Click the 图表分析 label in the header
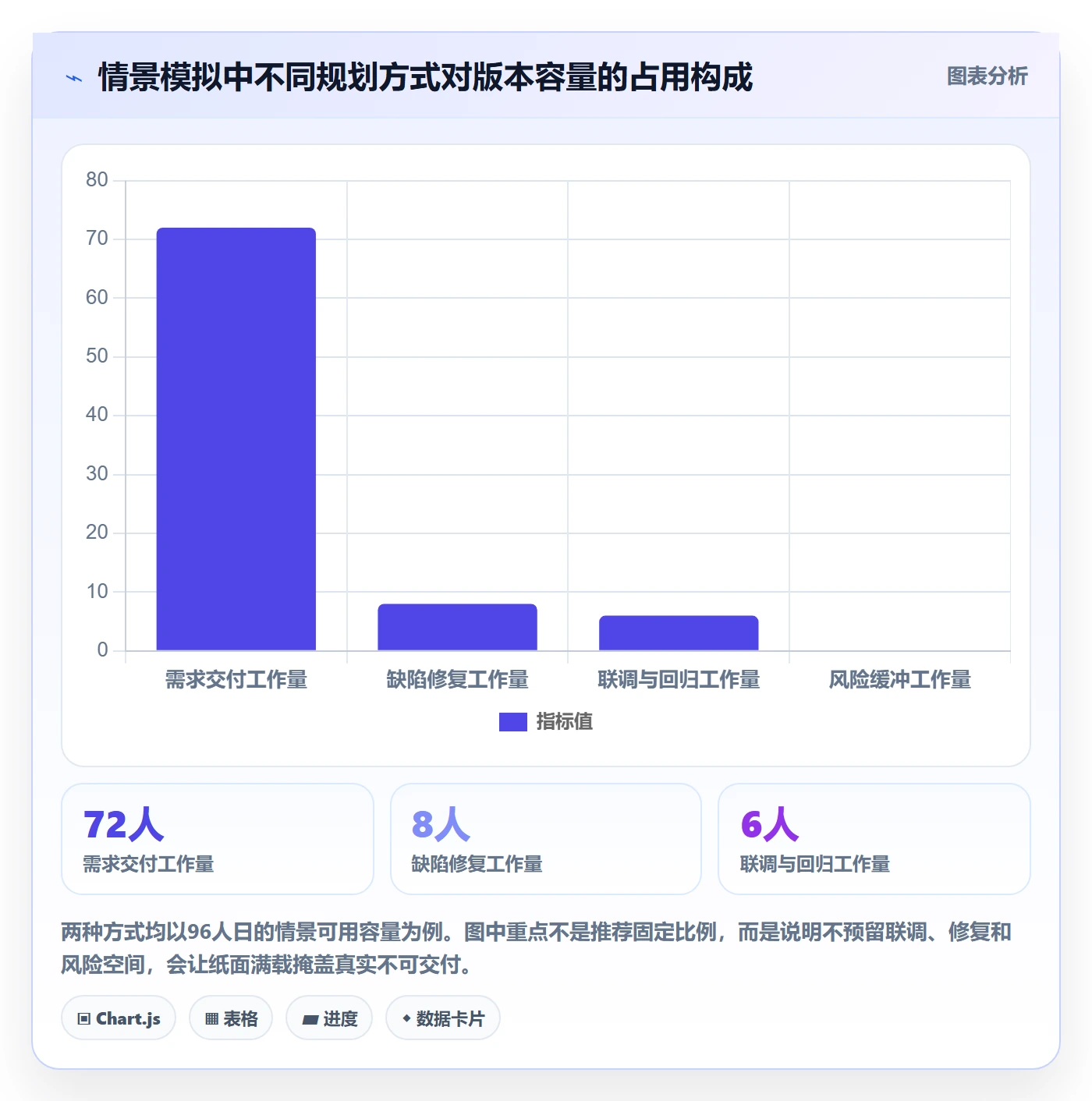This screenshot has height=1101, width=1092. tap(987, 76)
